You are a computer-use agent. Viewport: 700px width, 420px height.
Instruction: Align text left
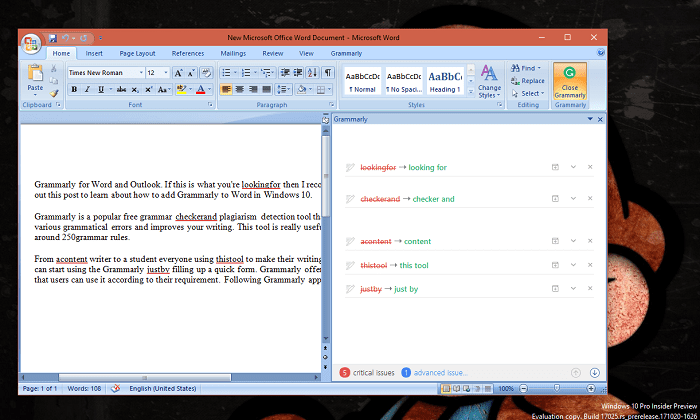[x=226, y=89]
